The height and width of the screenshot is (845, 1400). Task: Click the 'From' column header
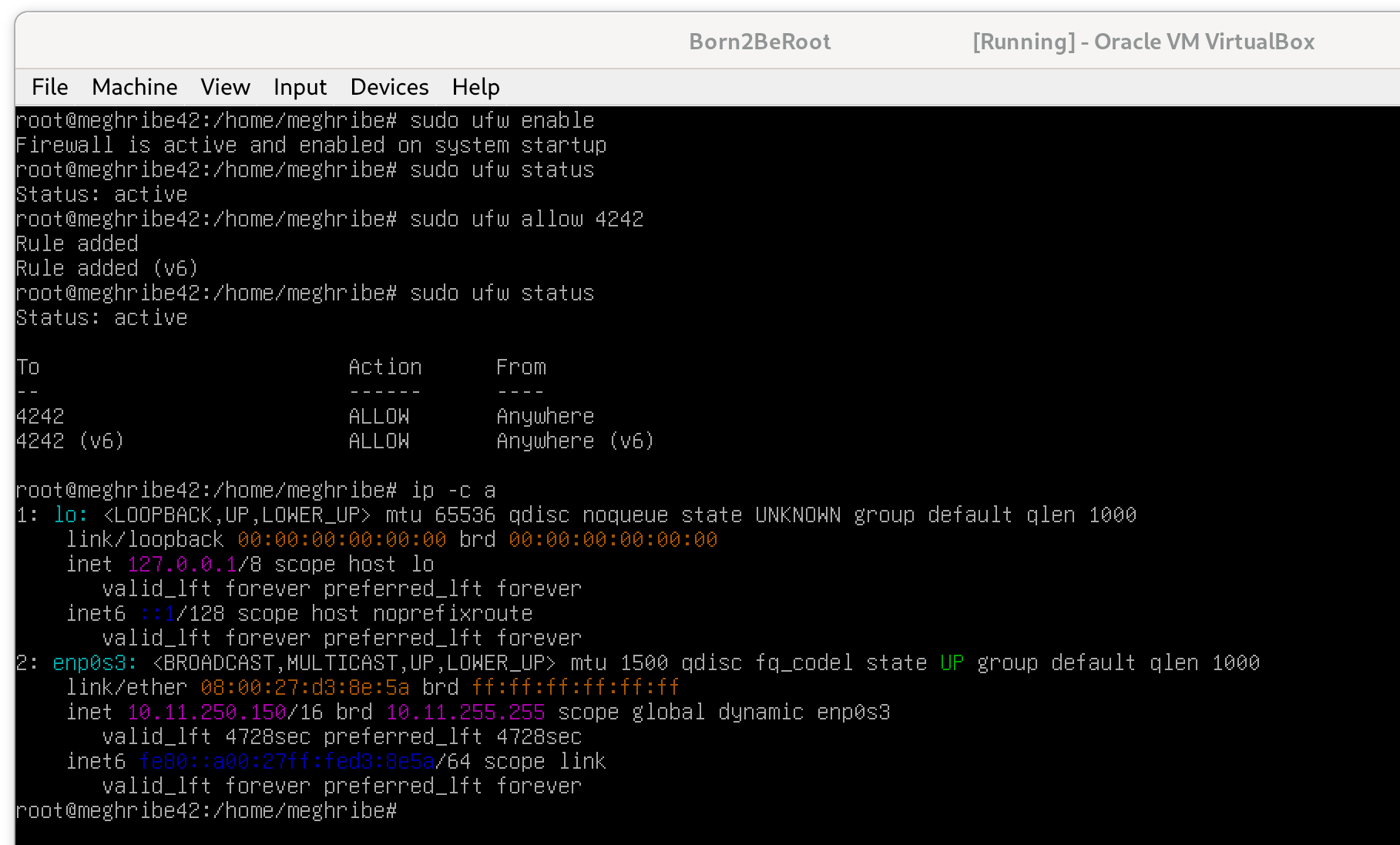[521, 367]
